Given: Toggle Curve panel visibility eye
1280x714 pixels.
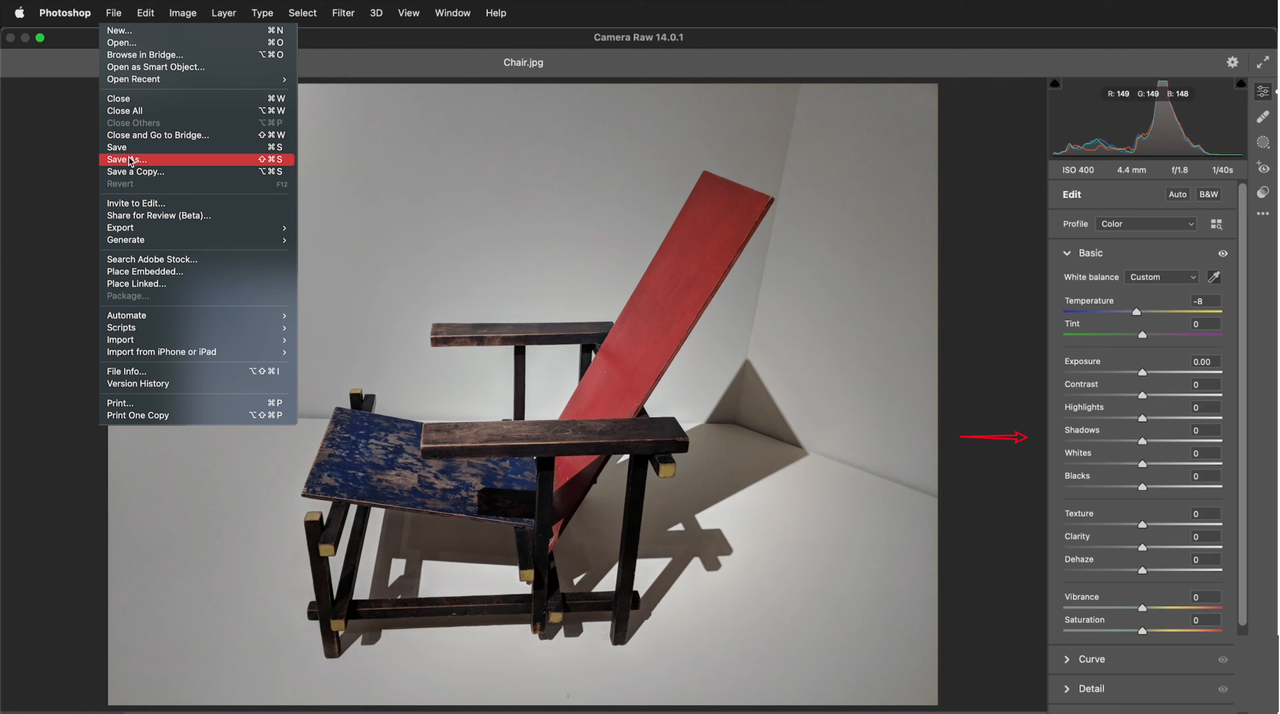Looking at the screenshot, I should (x=1222, y=660).
